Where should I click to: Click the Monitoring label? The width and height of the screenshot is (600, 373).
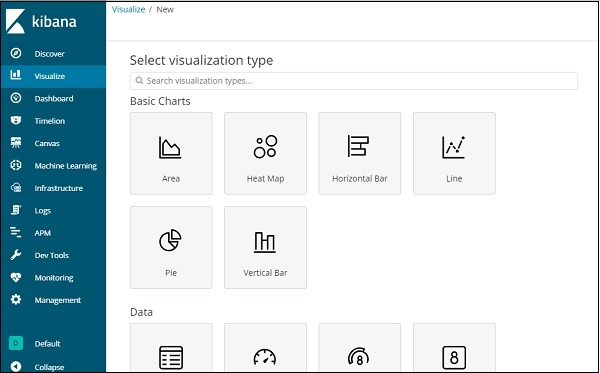click(54, 278)
